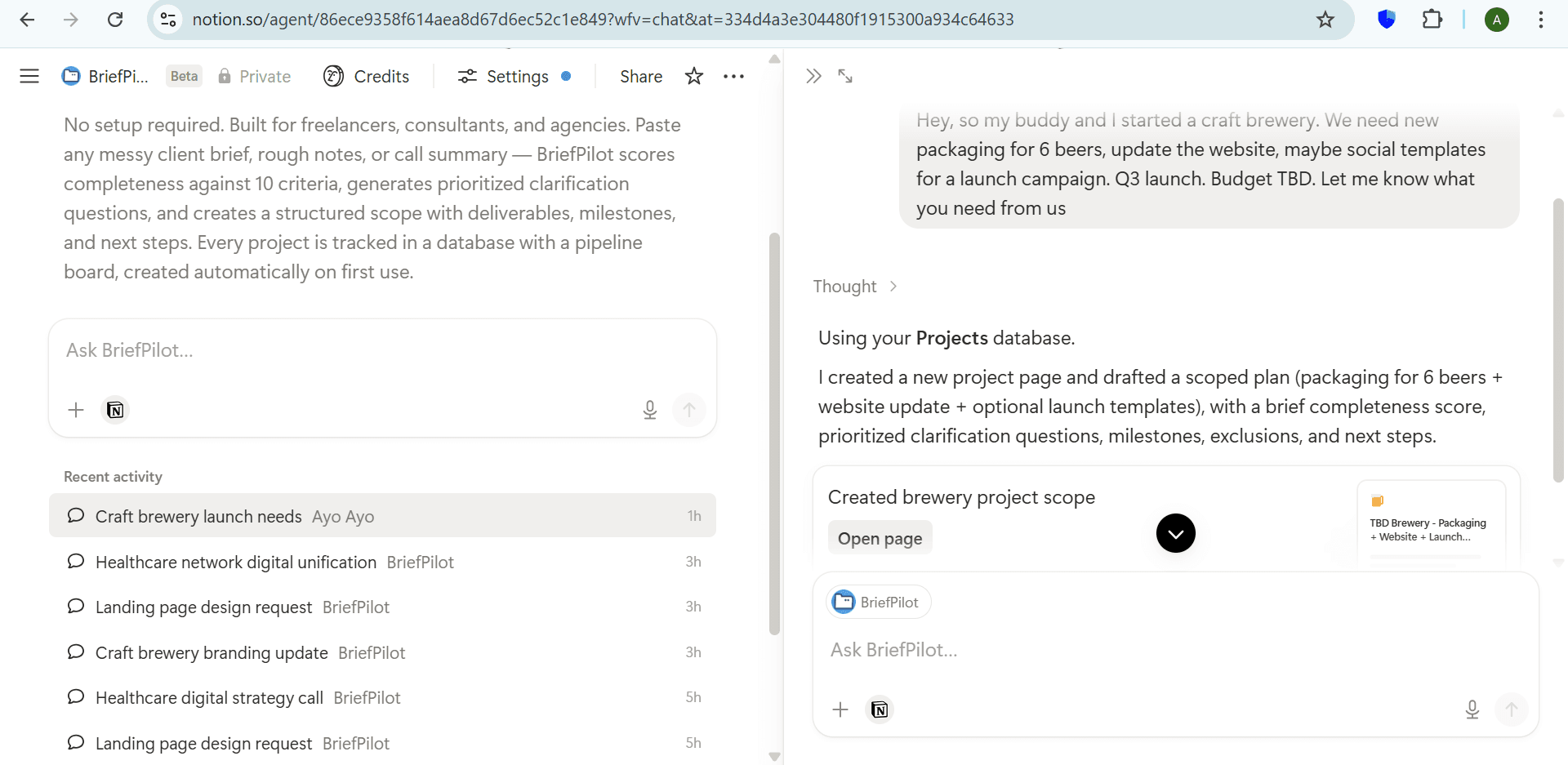Click the star favorite icon beside Share
Image resolution: width=1568 pixels, height=765 pixels.
tap(694, 76)
